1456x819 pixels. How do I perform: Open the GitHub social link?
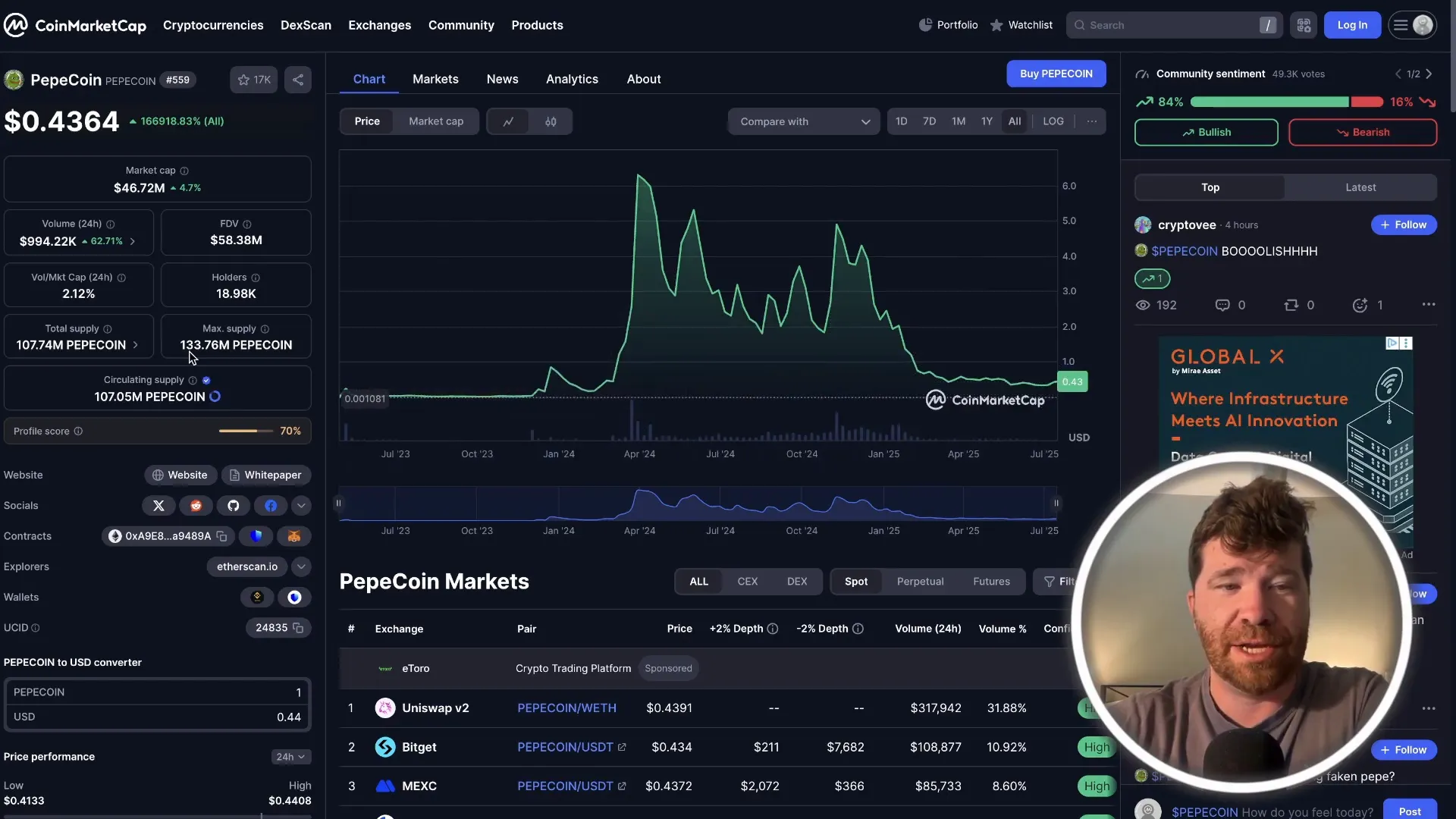(x=234, y=506)
